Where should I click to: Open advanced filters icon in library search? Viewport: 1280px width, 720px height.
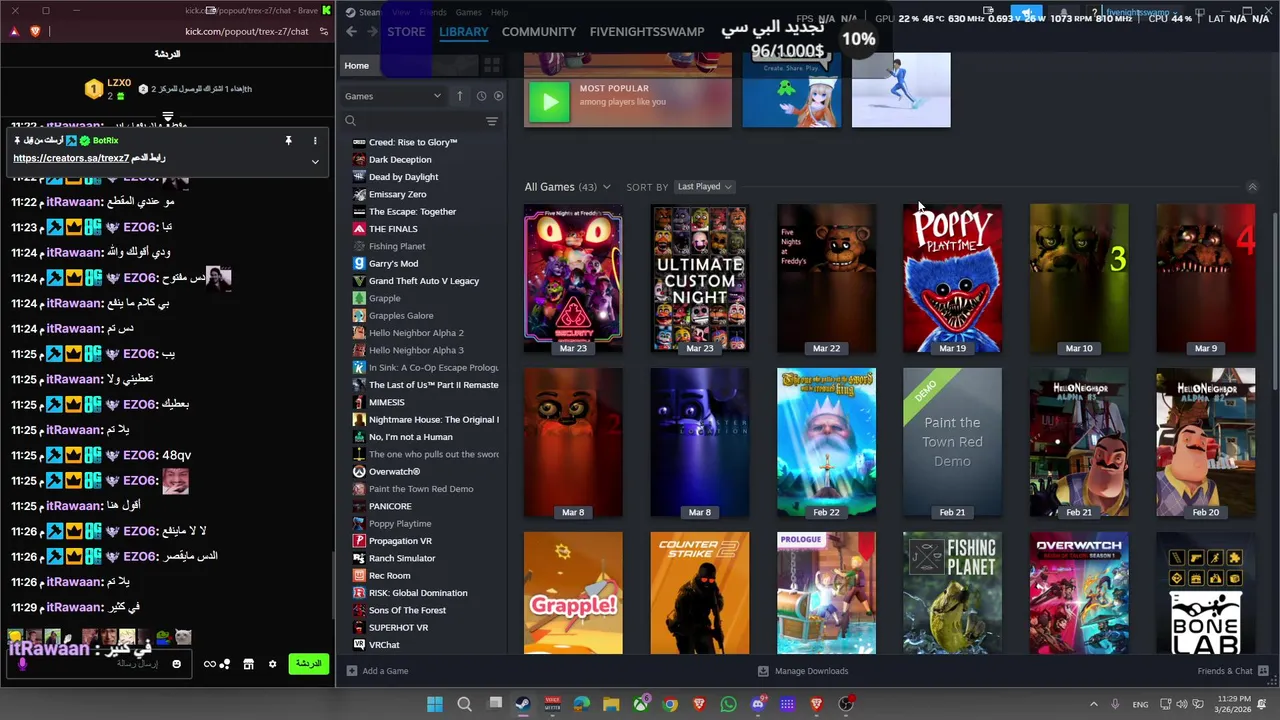(x=491, y=121)
